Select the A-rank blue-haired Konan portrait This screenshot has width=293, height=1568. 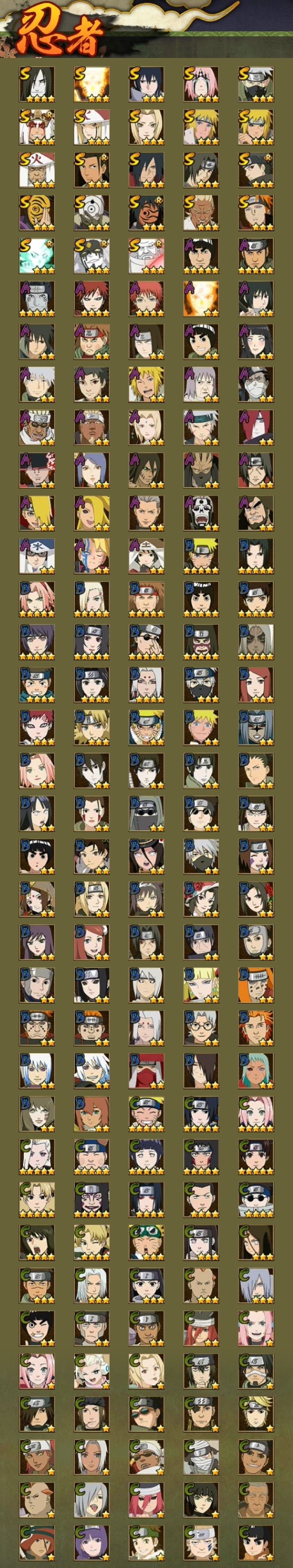click(x=91, y=471)
